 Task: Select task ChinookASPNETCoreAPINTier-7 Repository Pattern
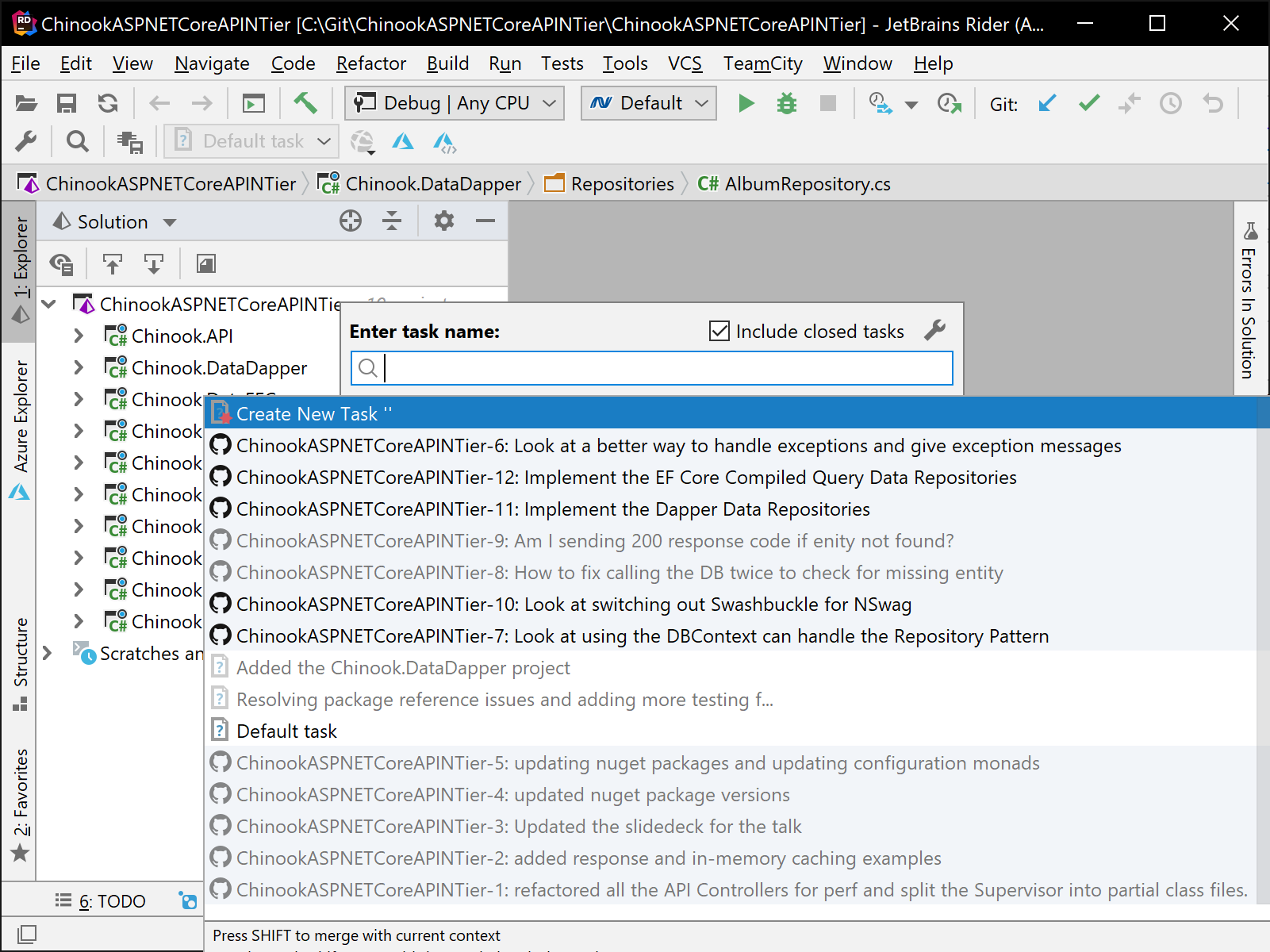pos(737,635)
